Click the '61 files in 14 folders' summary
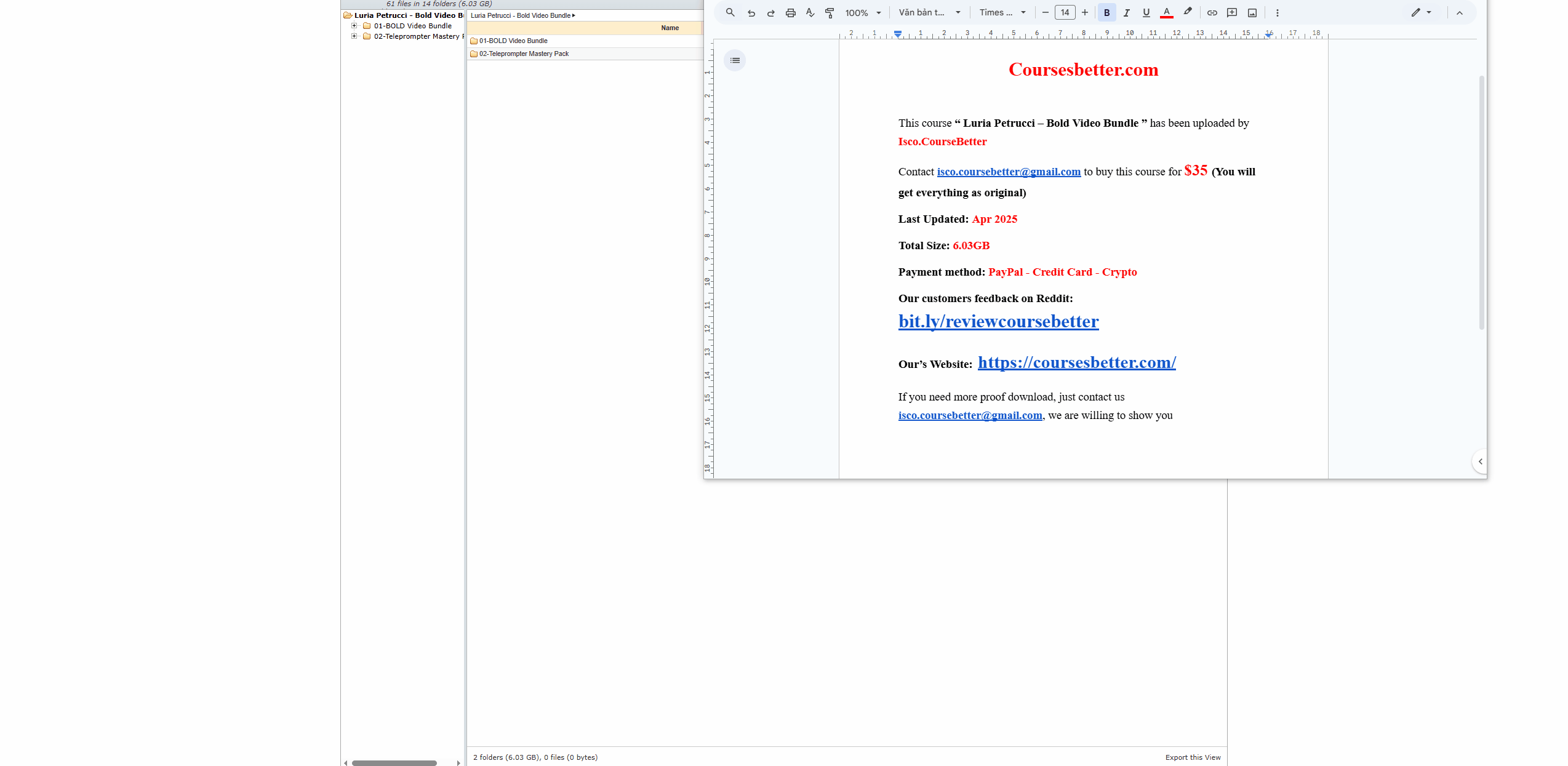The height and width of the screenshot is (766, 1568). coord(439,4)
